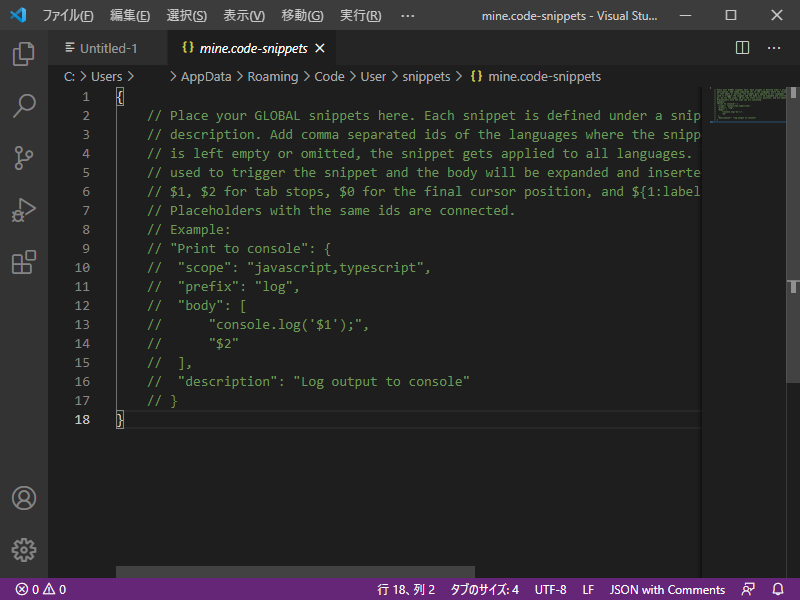Click the VS Code logo icon
Screen dimensions: 800x600
click(x=18, y=15)
